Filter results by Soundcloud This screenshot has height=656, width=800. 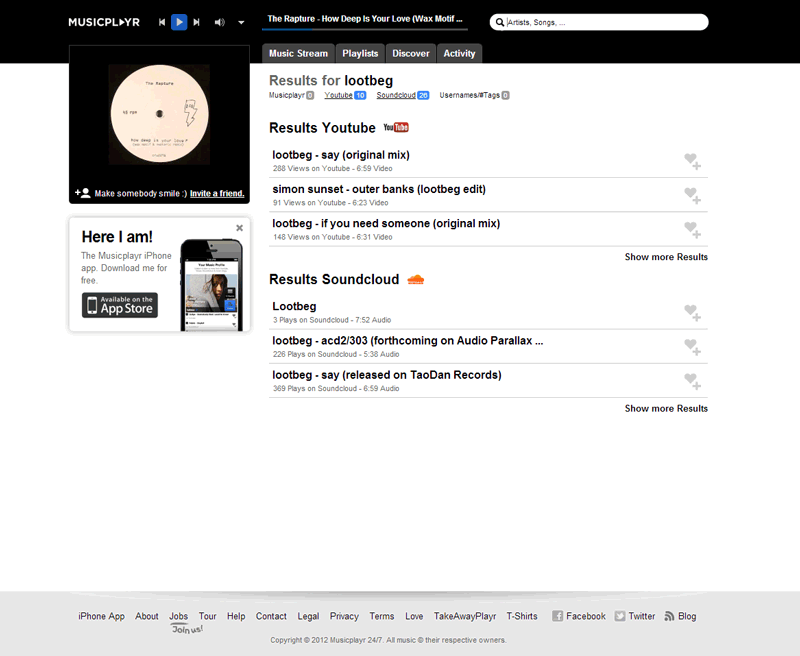[x=403, y=95]
